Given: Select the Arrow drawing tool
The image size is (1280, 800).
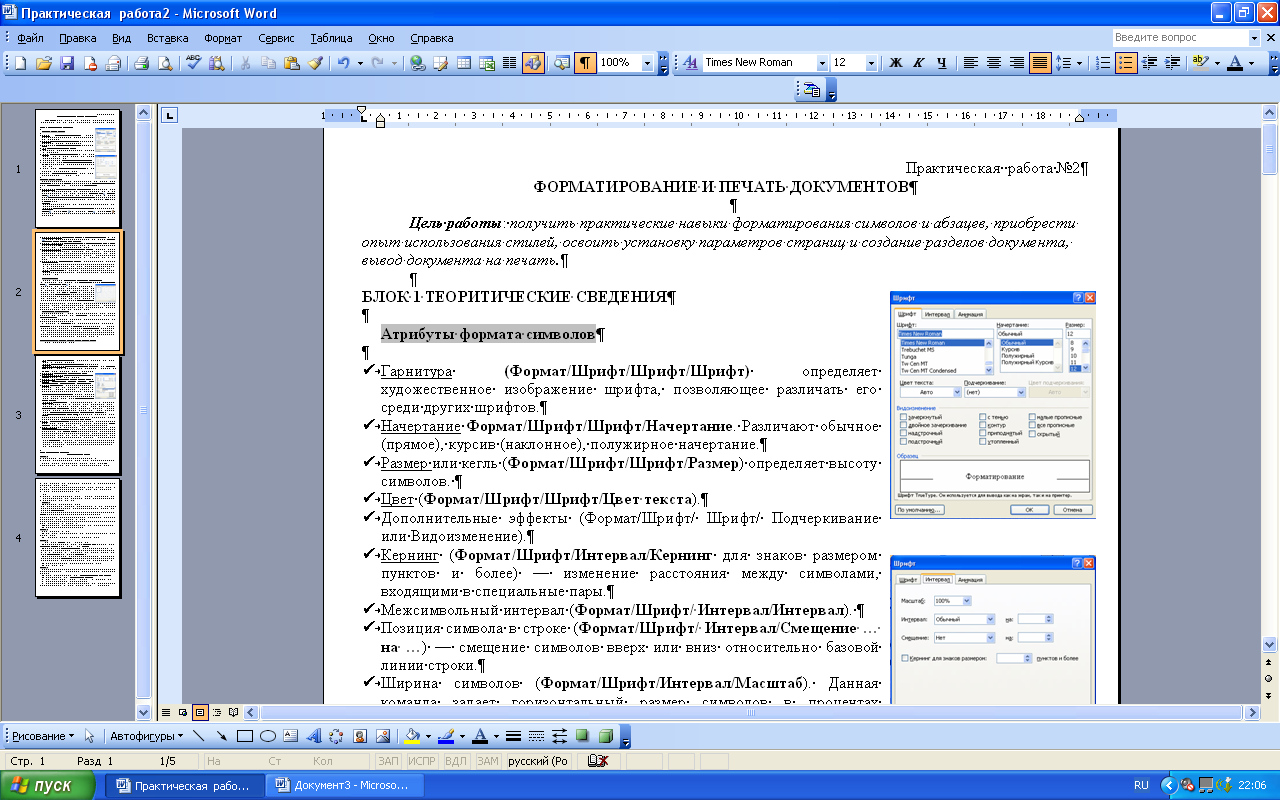Looking at the screenshot, I should (x=222, y=736).
